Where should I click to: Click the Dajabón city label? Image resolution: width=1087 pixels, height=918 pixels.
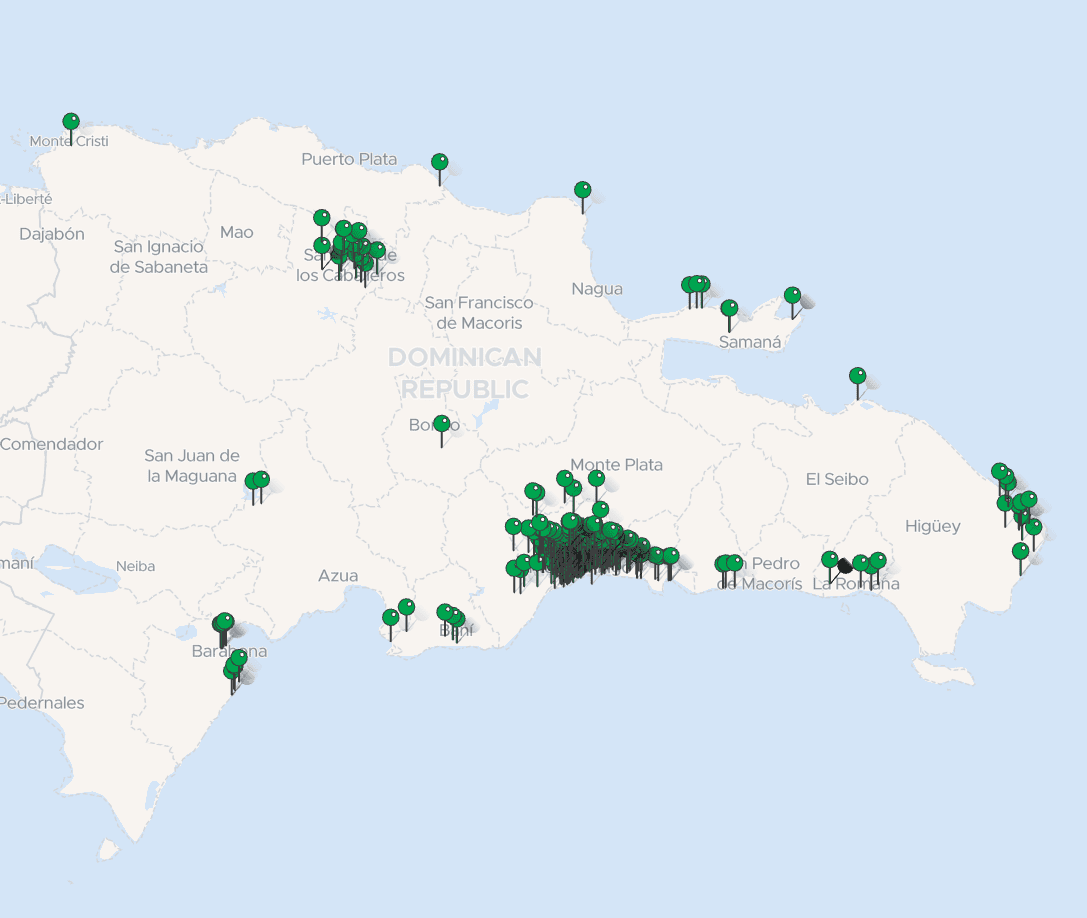(52, 234)
